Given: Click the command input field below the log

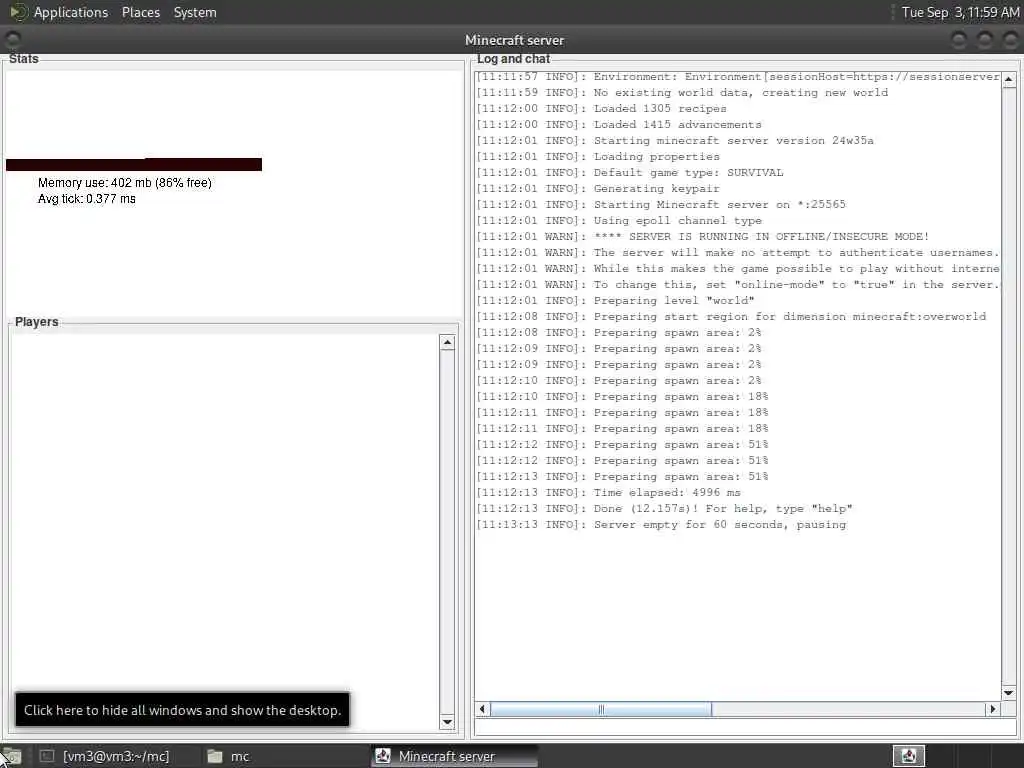Looking at the screenshot, I should click(746, 727).
